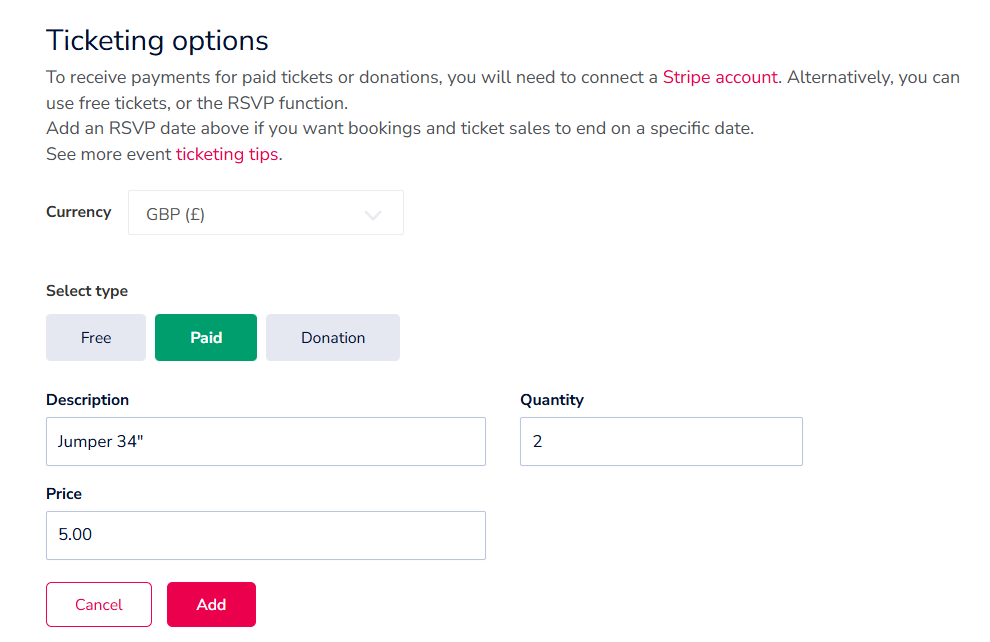Click the Currency label
The height and width of the screenshot is (642, 990).
tap(79, 212)
